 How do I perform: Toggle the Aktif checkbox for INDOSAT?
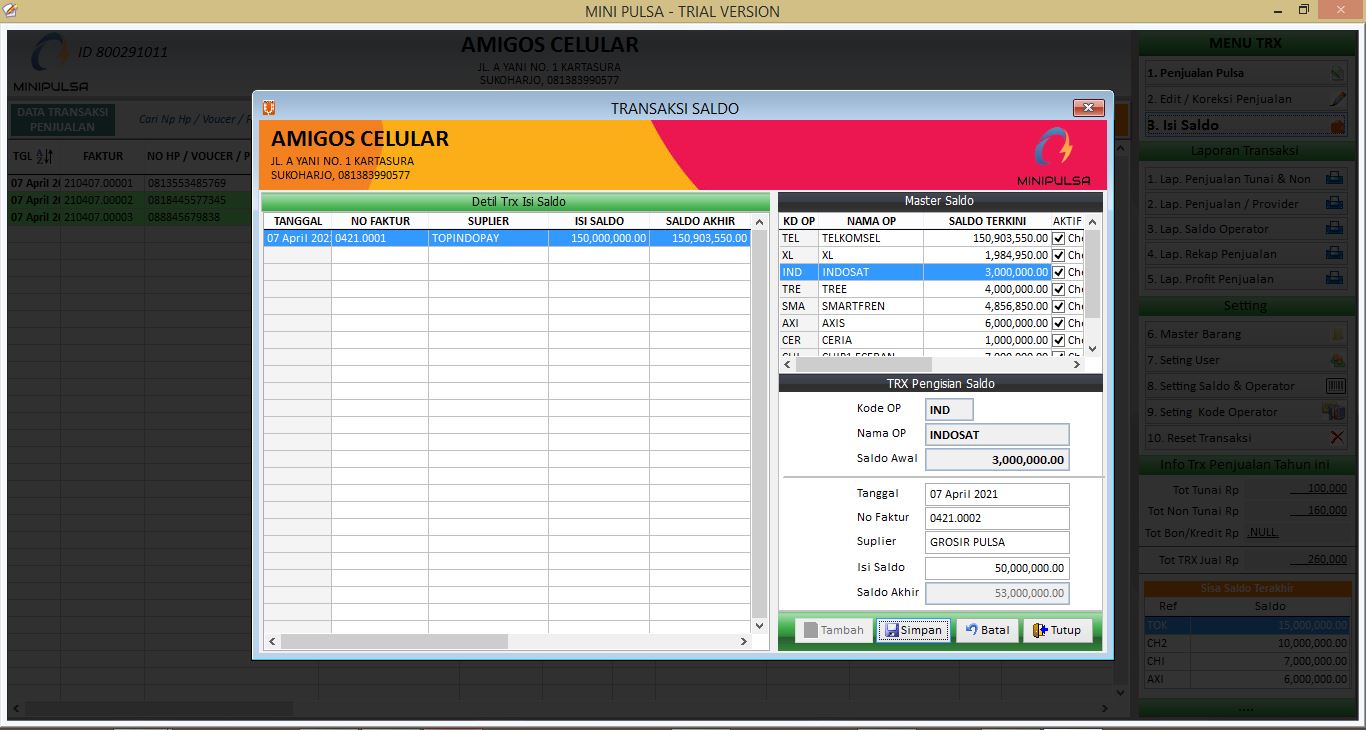tap(1059, 272)
